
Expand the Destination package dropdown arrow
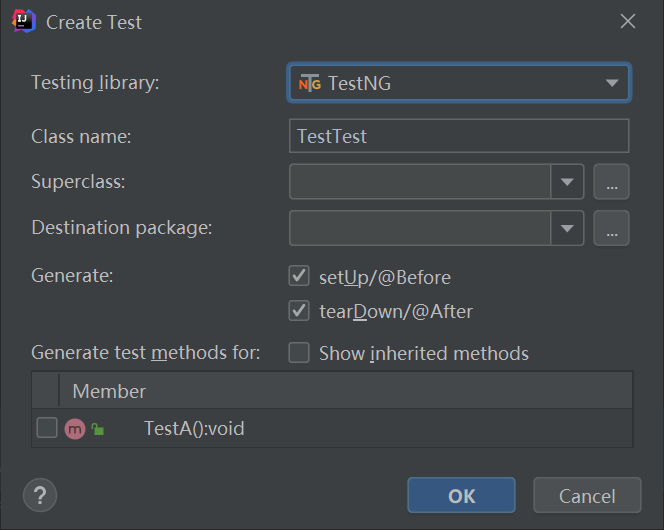point(567,228)
